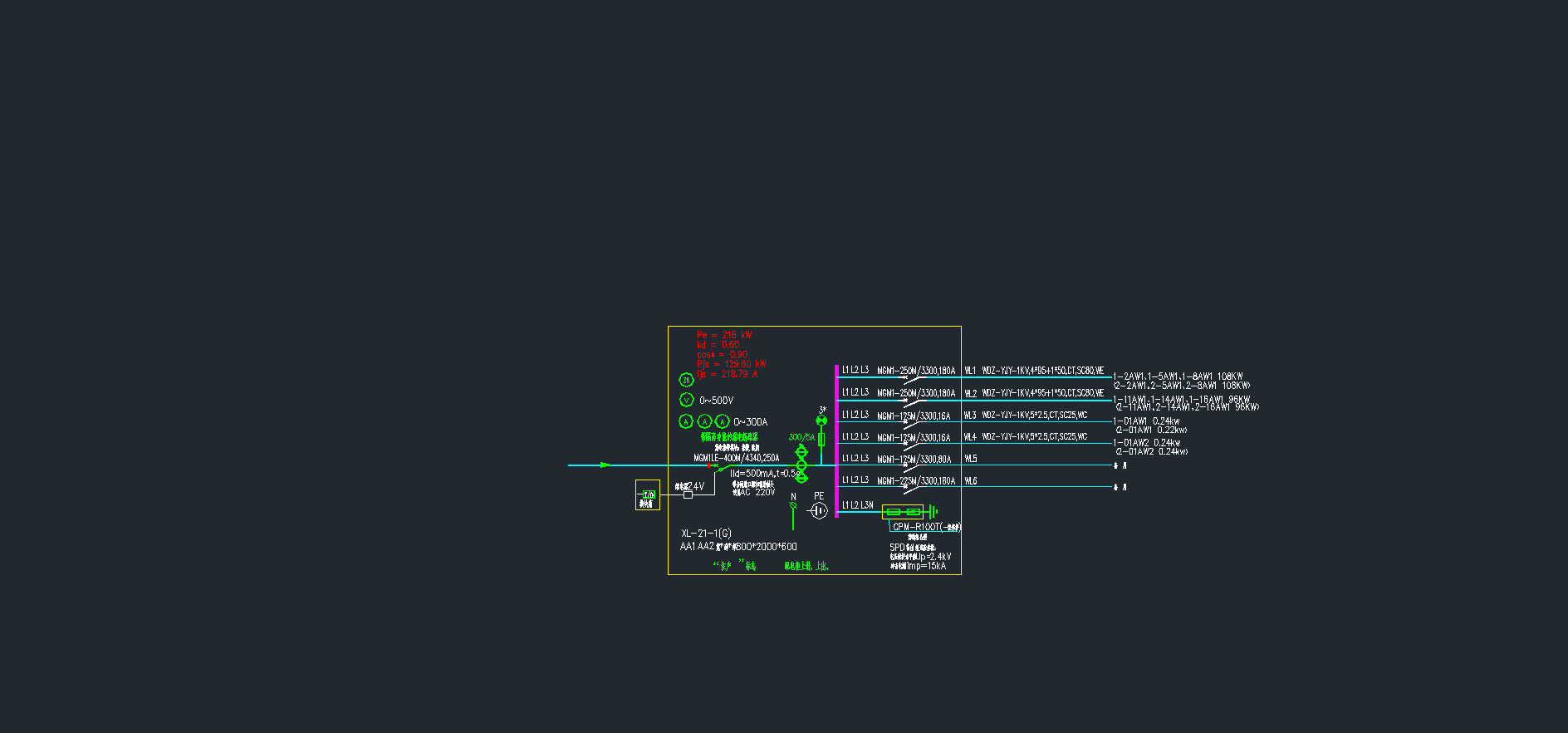
Task: Select the 1-01AW2 0.24kw load text
Action: (1147, 443)
